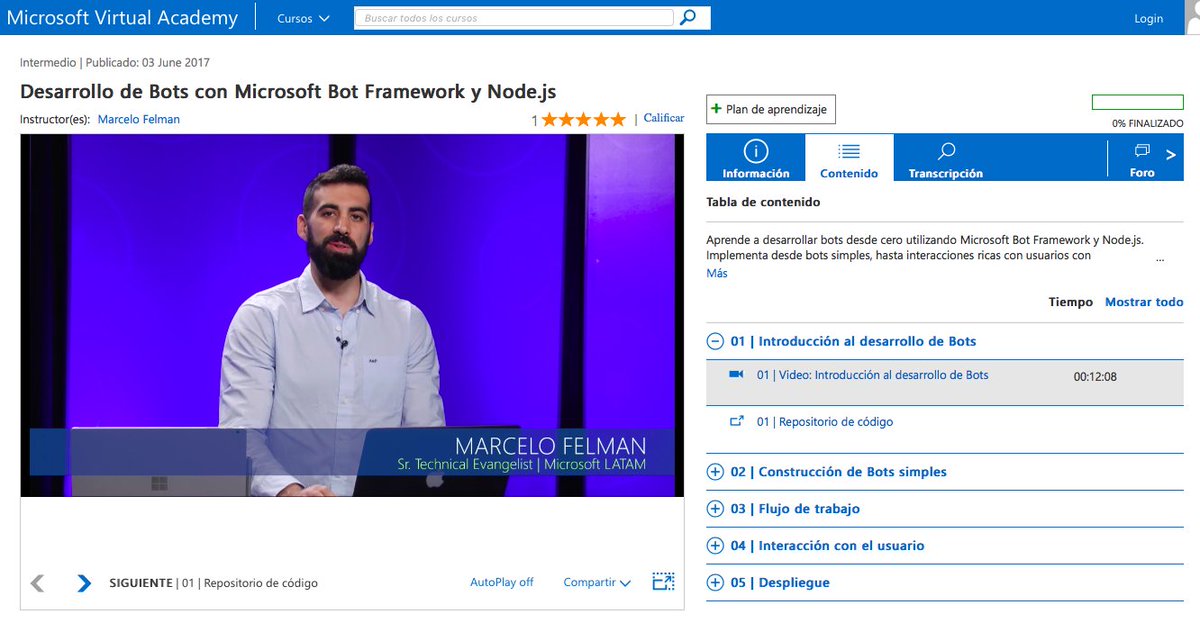Click Mostrar todo link
Screen dimensions: 1200x623
coord(1144,302)
